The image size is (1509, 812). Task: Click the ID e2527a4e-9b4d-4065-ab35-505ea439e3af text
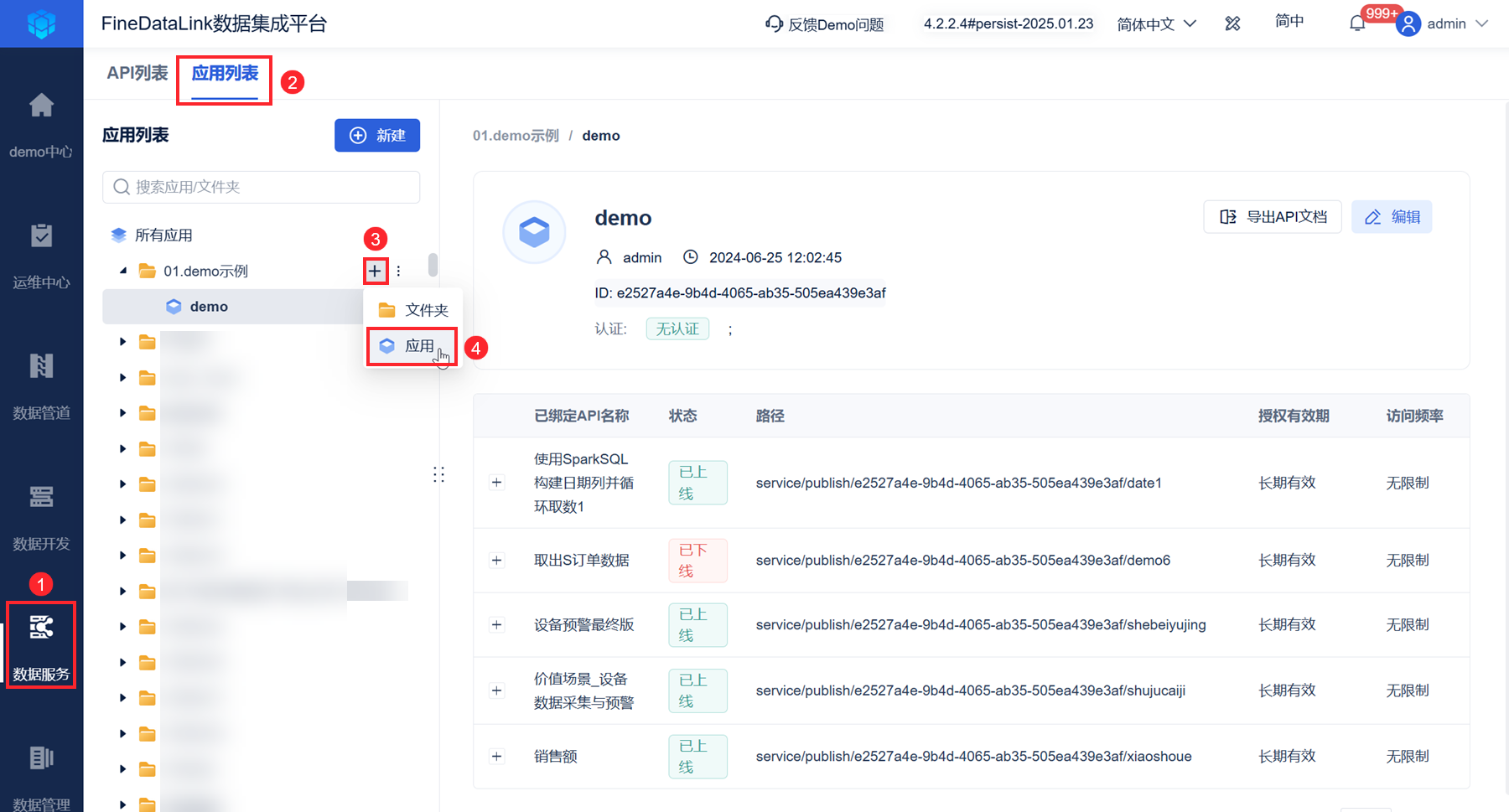(x=740, y=293)
